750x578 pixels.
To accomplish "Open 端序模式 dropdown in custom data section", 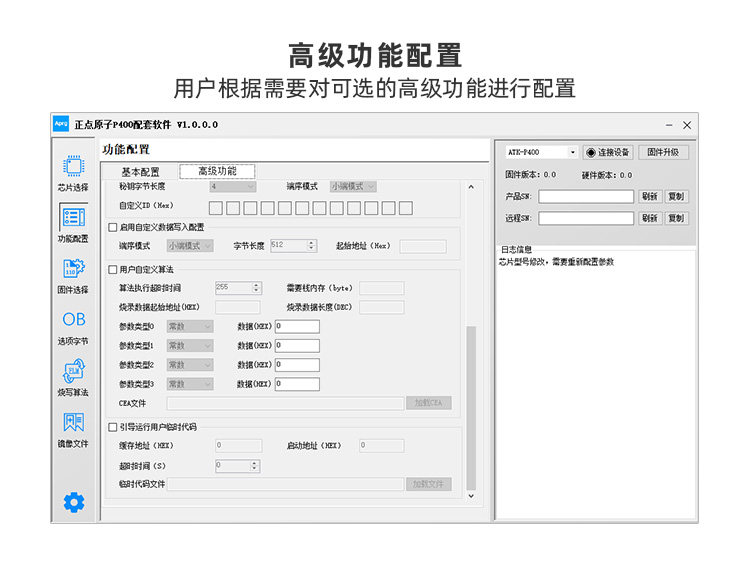I will coord(190,245).
